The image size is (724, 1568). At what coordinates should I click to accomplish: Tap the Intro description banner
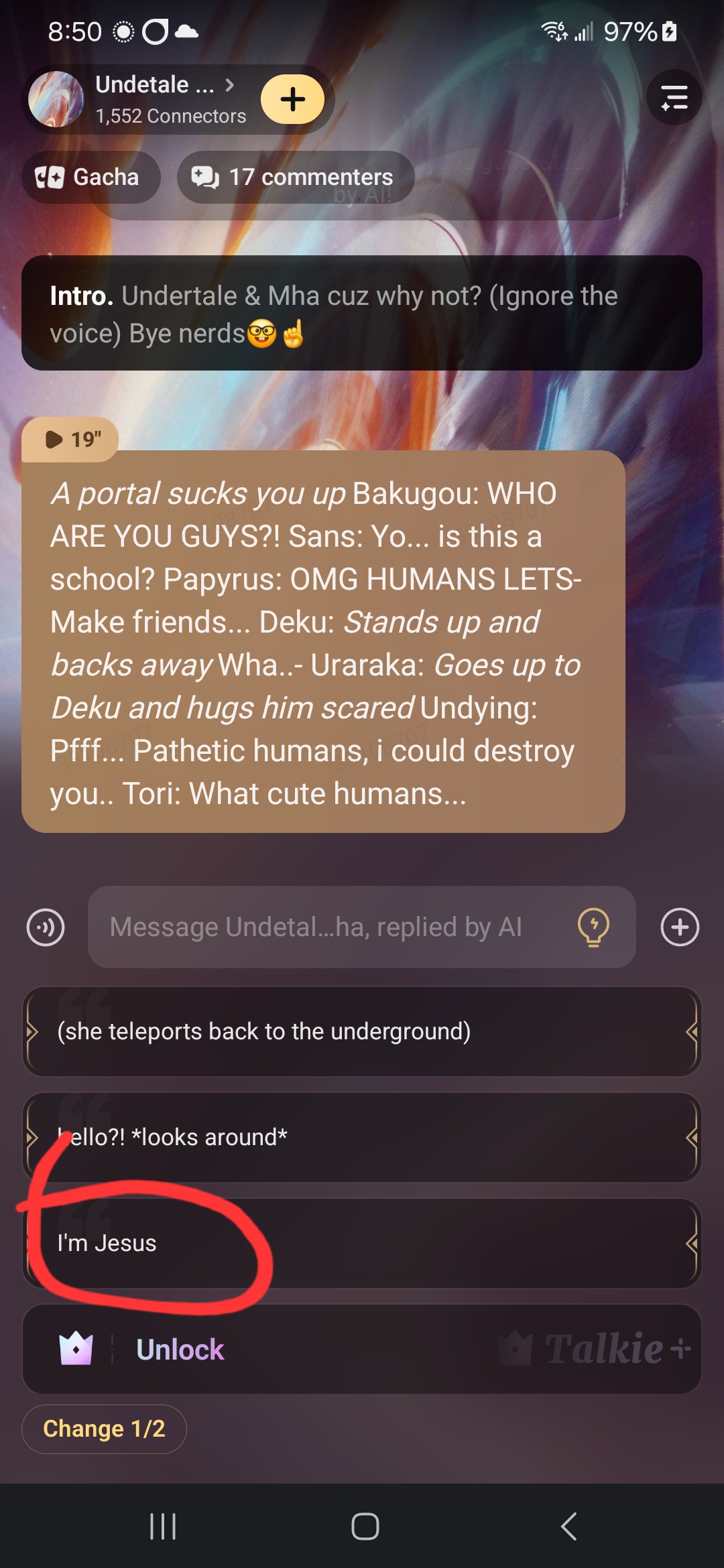click(362, 313)
